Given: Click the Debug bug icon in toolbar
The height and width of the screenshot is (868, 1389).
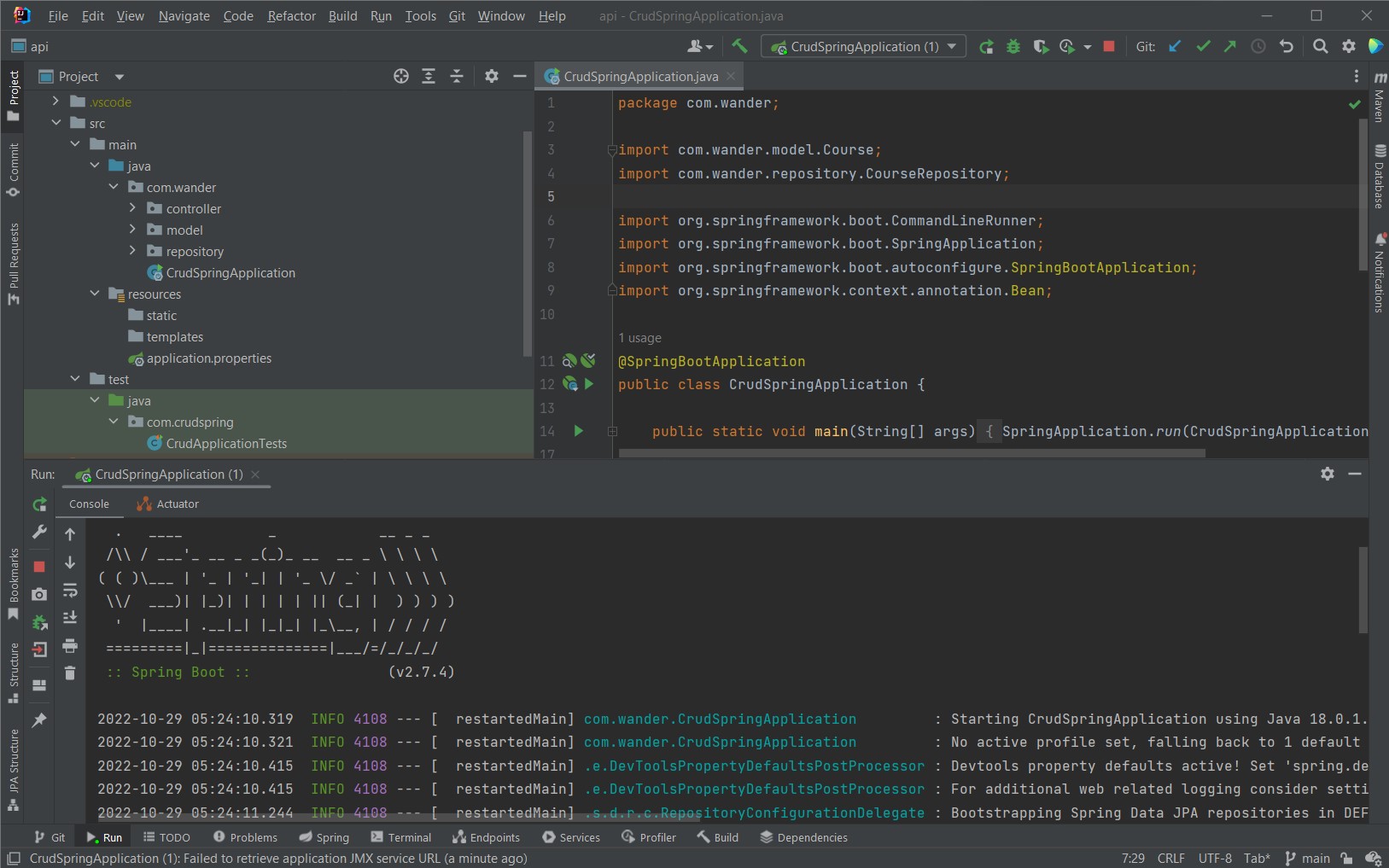Looking at the screenshot, I should point(1013,47).
